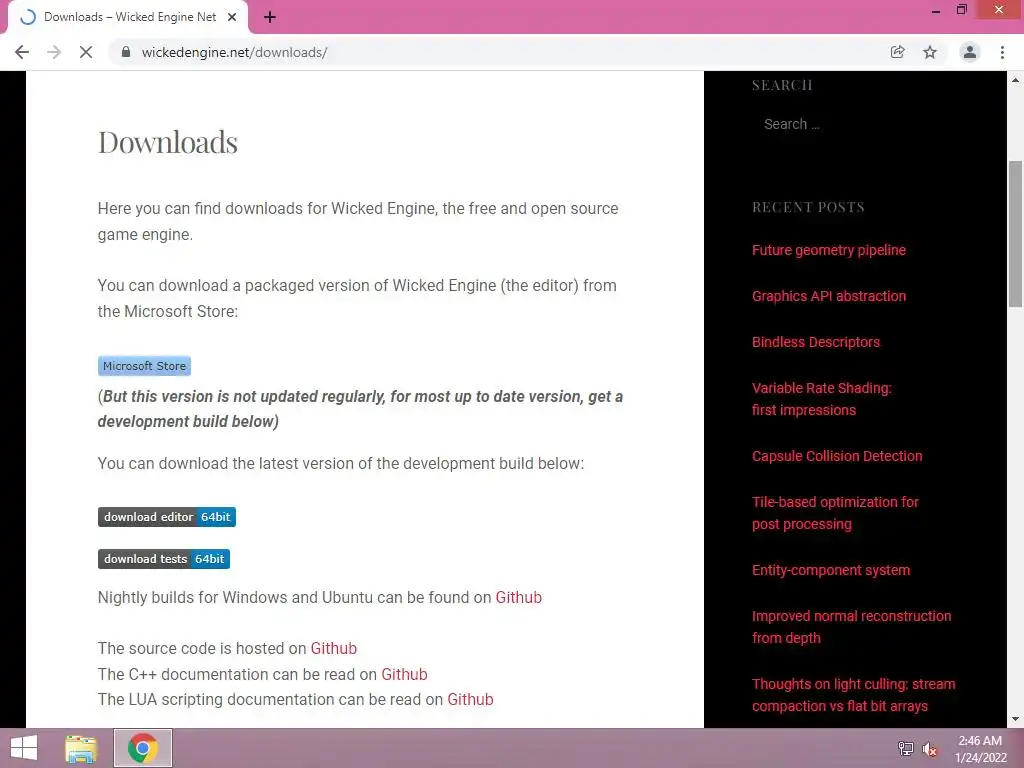The image size is (1024, 768).
Task: Restore down the Chrome window
Action: click(x=961, y=10)
